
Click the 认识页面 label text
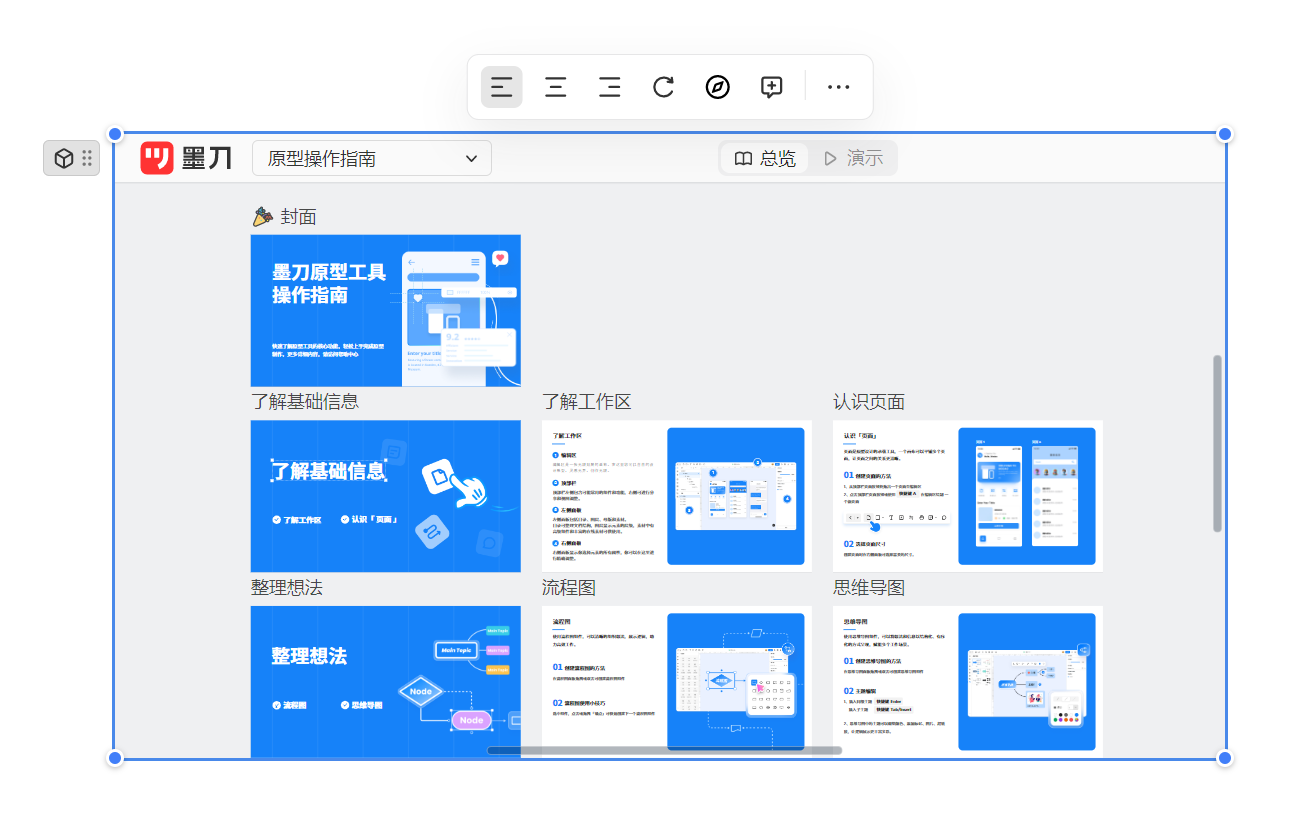(x=869, y=402)
